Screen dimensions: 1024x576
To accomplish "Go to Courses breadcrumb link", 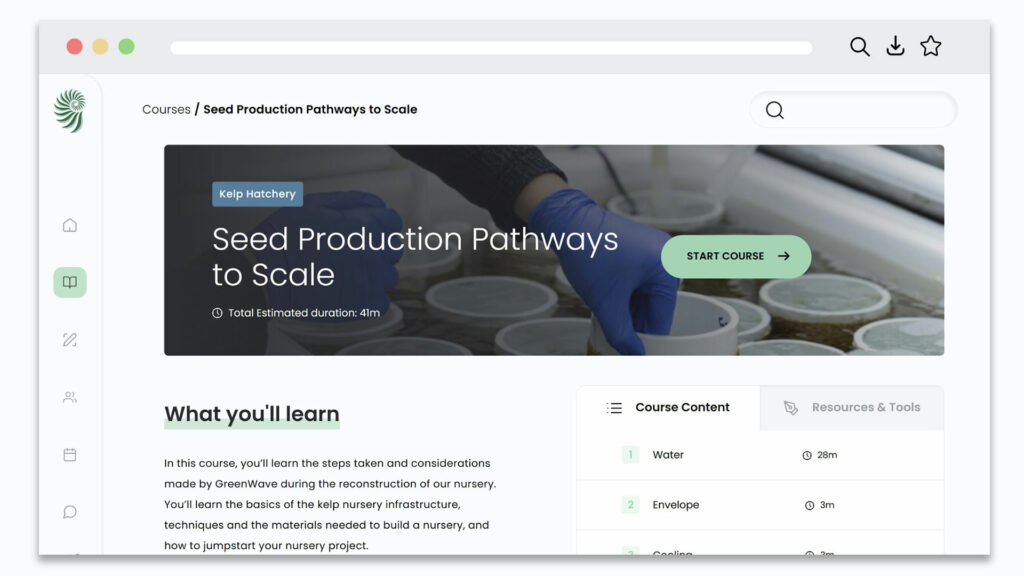I will point(166,110).
